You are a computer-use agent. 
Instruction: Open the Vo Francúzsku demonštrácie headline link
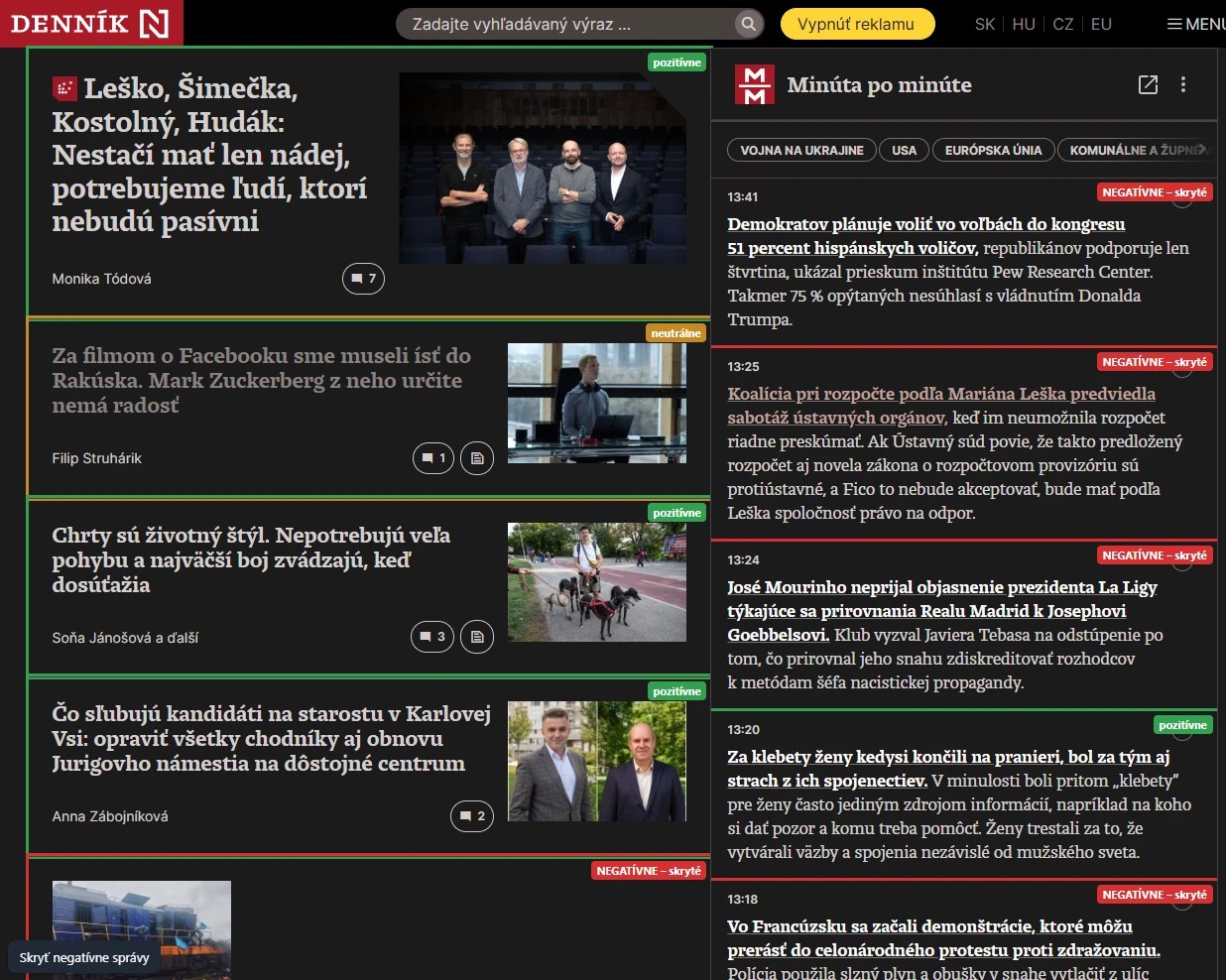tap(943, 938)
